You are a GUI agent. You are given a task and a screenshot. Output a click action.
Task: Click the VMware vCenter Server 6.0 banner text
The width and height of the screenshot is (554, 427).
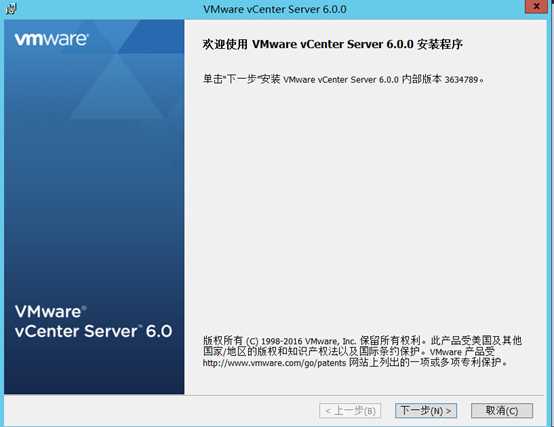click(94, 322)
